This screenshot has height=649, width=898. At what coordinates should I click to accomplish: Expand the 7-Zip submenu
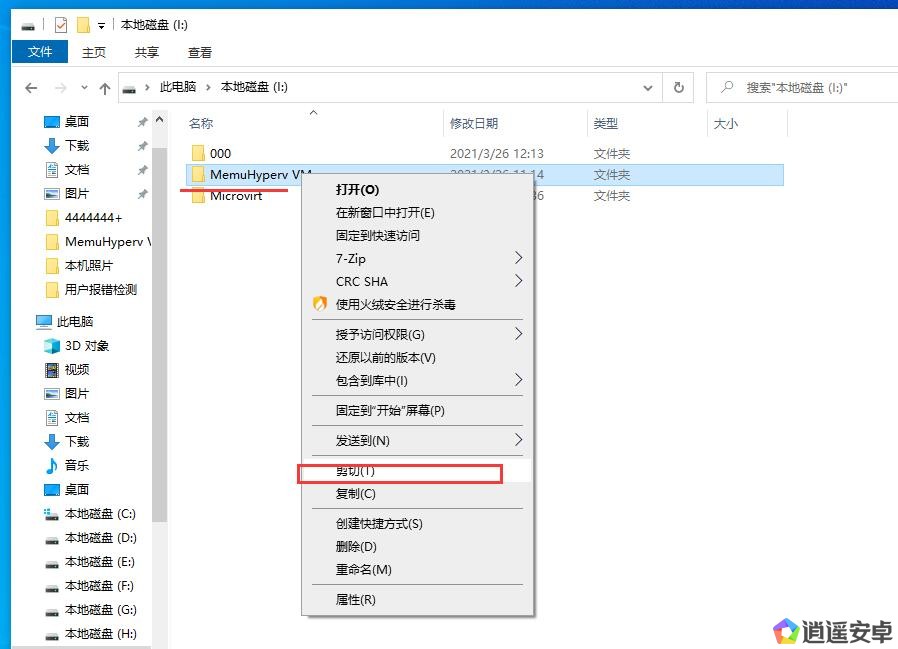[518, 258]
